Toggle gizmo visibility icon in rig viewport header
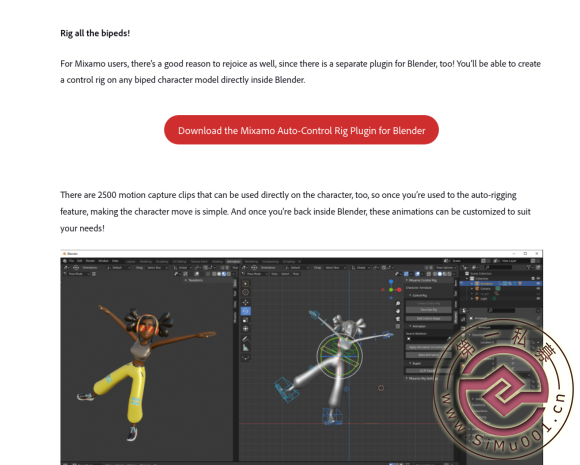This screenshot has height=465, width=580. (406, 274)
